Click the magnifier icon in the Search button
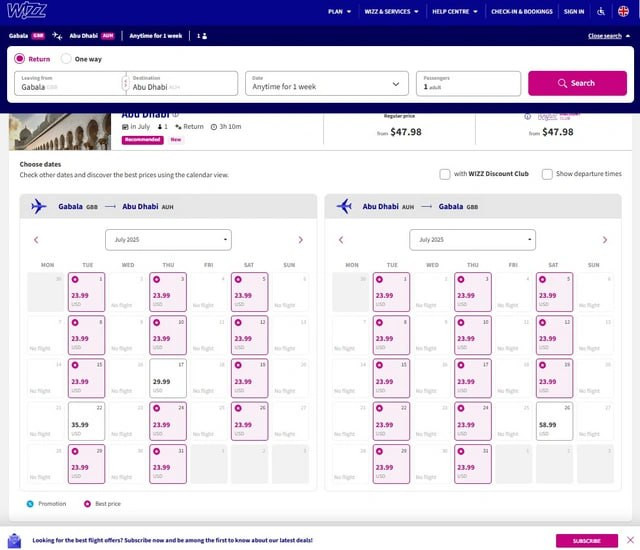Screen dimensions: 640x550 point(562,83)
